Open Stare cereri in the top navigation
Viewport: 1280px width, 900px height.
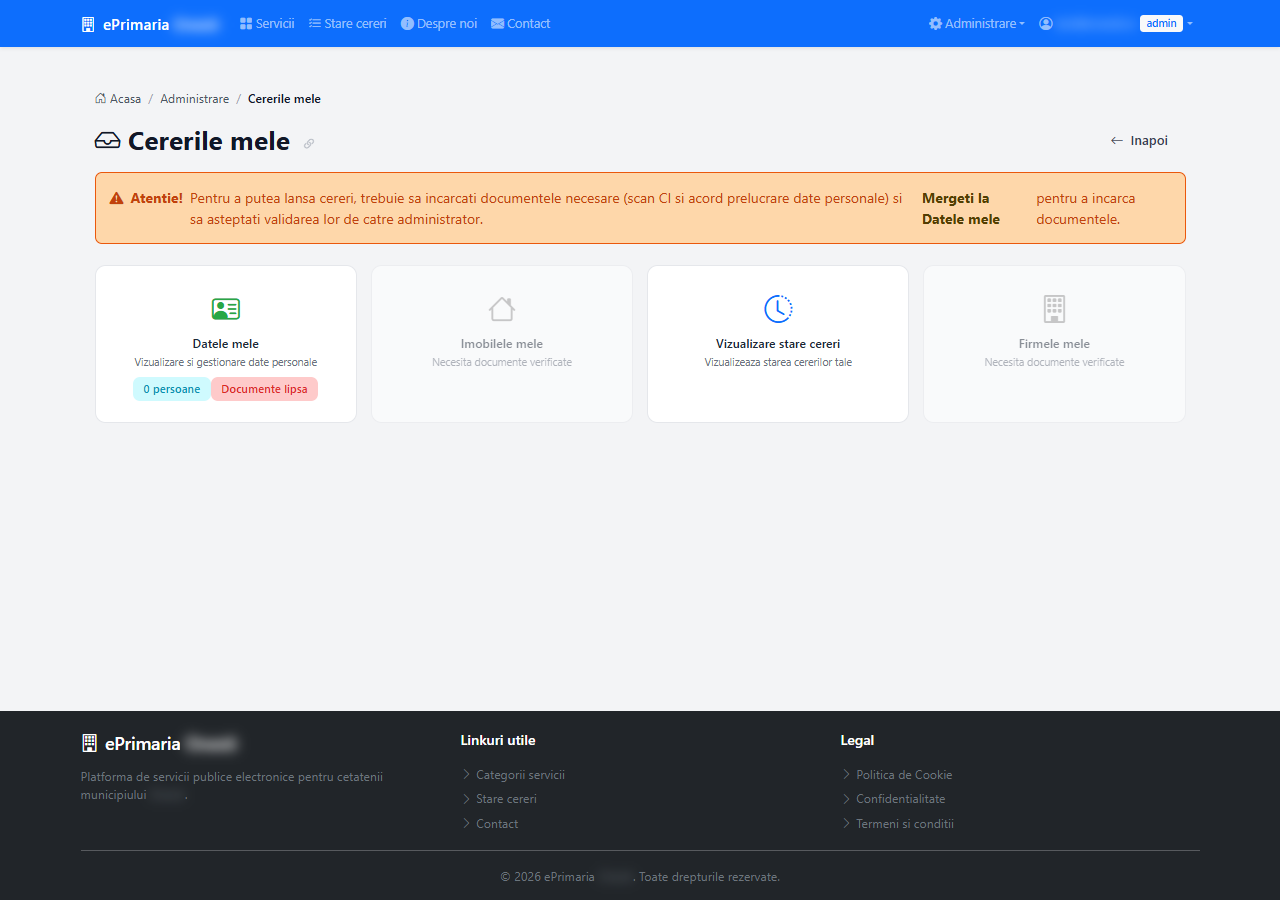tap(347, 24)
